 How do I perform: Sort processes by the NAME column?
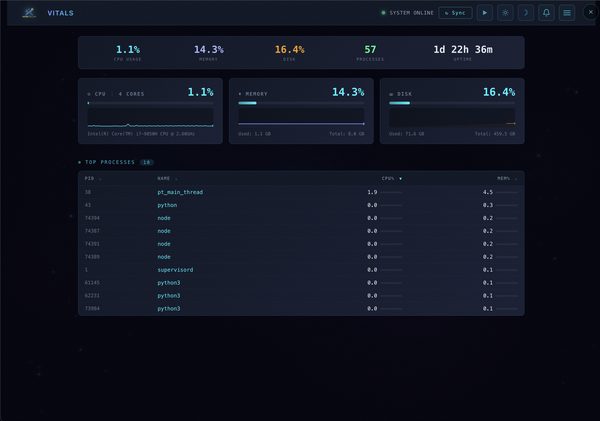[168, 178]
